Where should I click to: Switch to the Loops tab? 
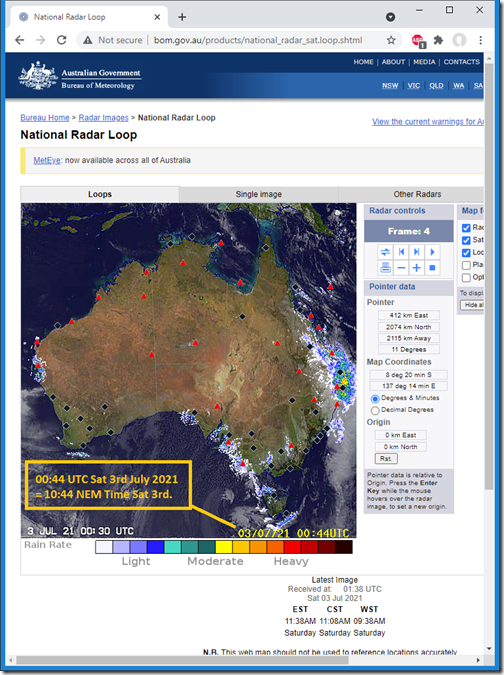pyautogui.click(x=100, y=194)
